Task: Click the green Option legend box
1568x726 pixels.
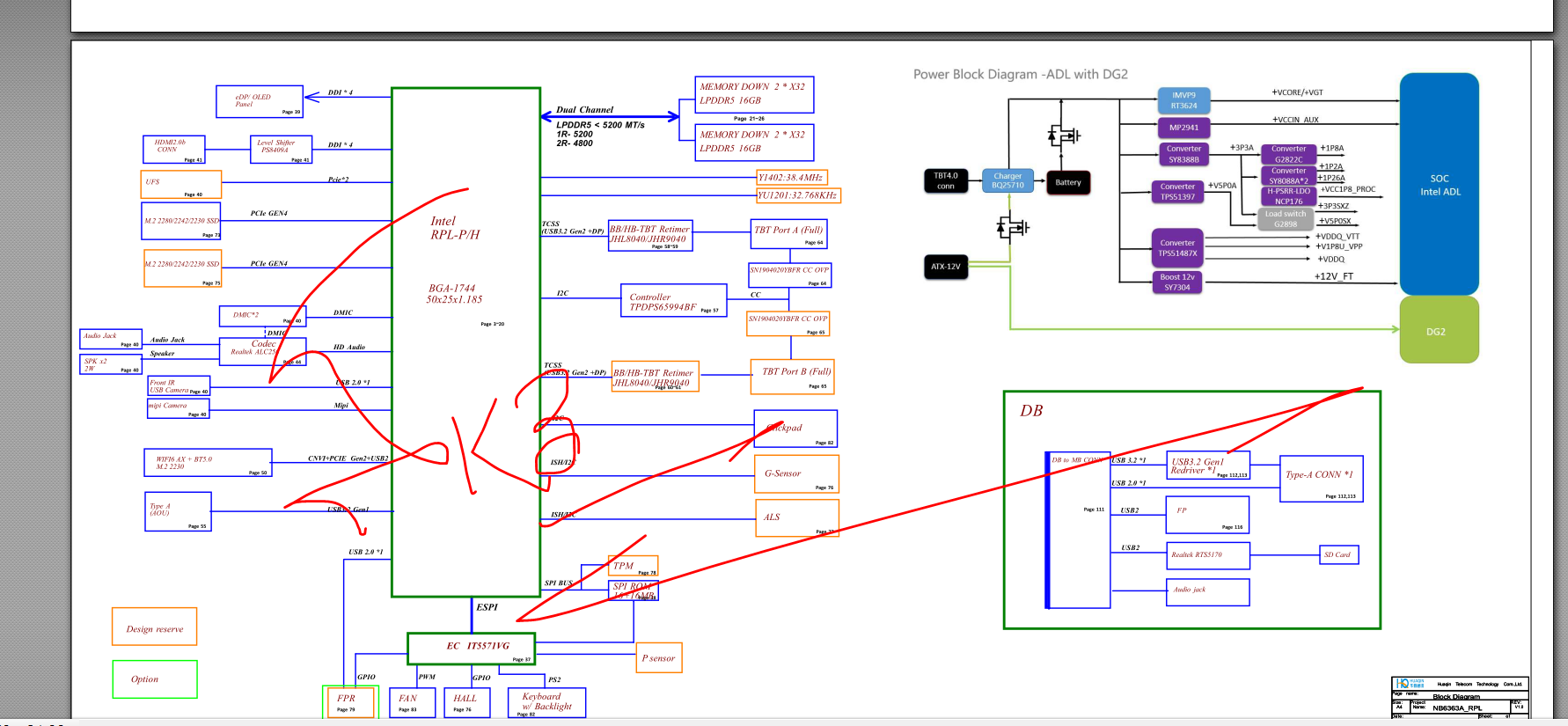Action: click(155, 679)
